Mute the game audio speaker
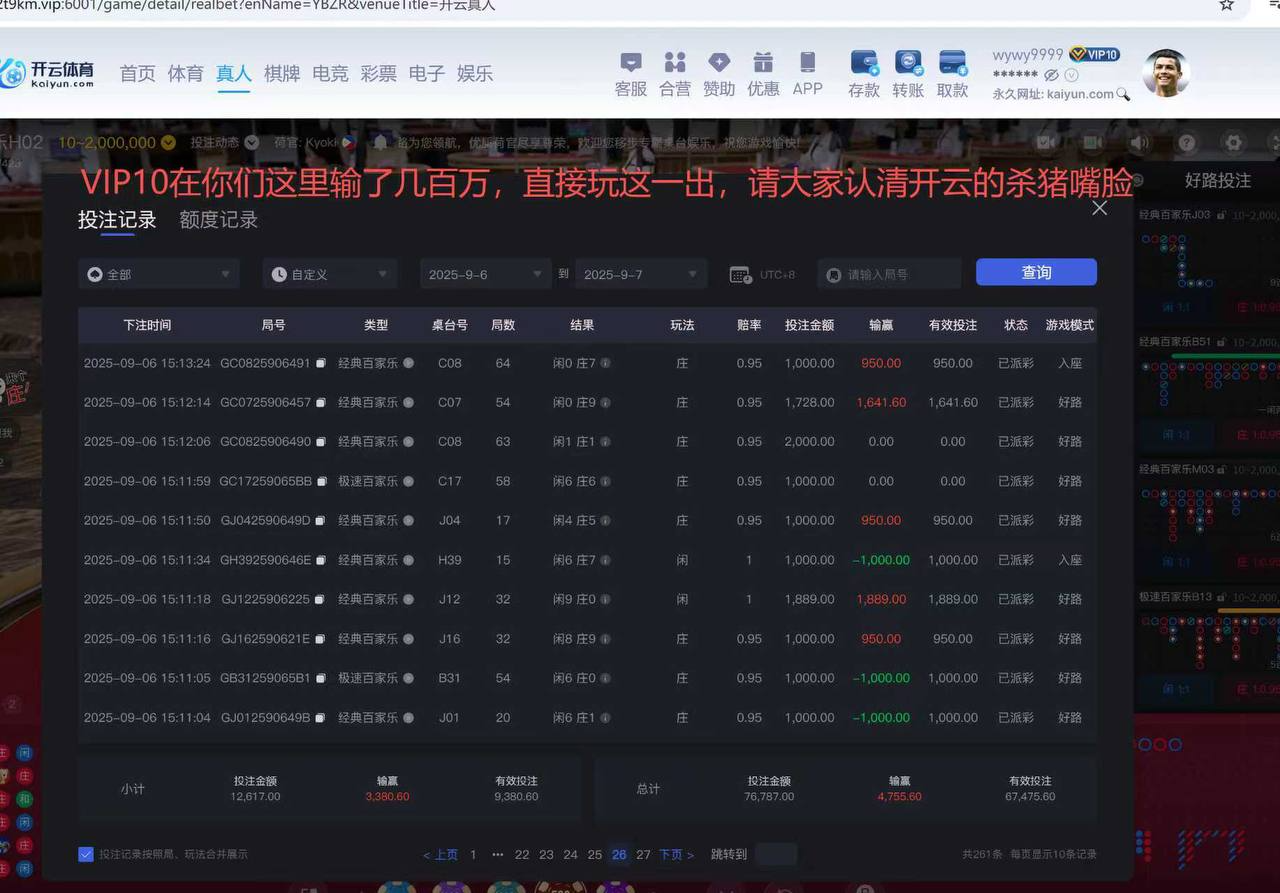 click(x=1141, y=142)
